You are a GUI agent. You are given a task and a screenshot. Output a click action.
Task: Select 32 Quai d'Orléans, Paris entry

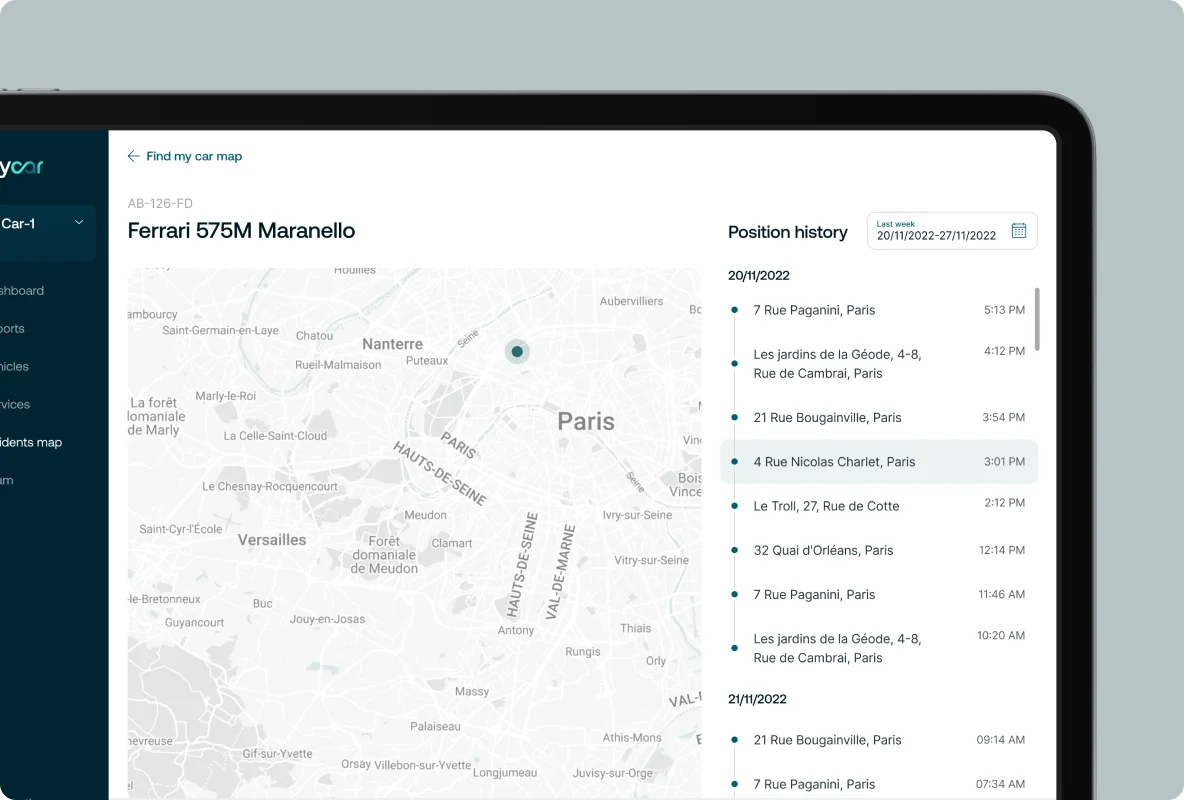(878, 550)
